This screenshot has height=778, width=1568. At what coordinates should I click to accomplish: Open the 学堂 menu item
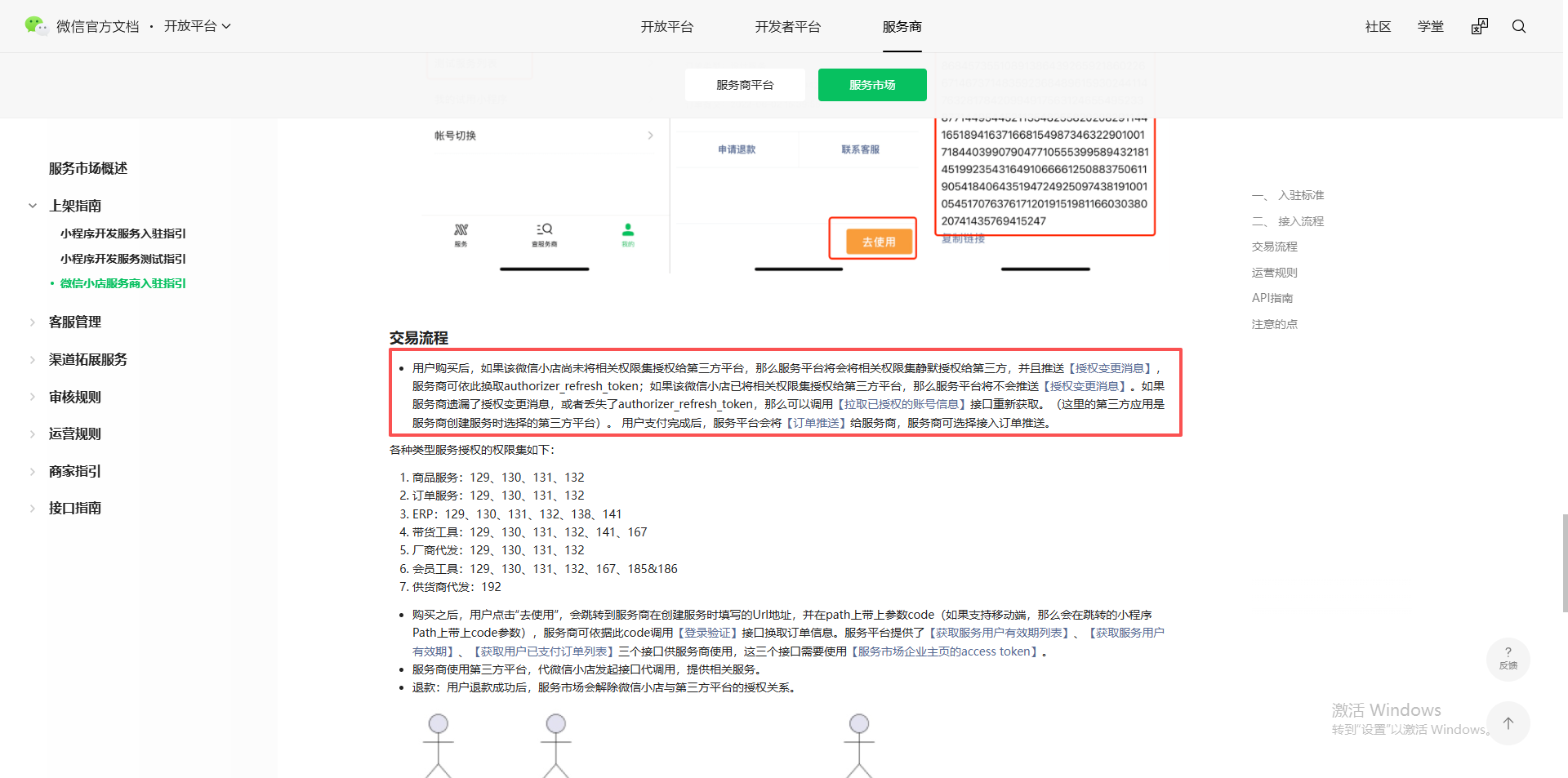click(1431, 27)
